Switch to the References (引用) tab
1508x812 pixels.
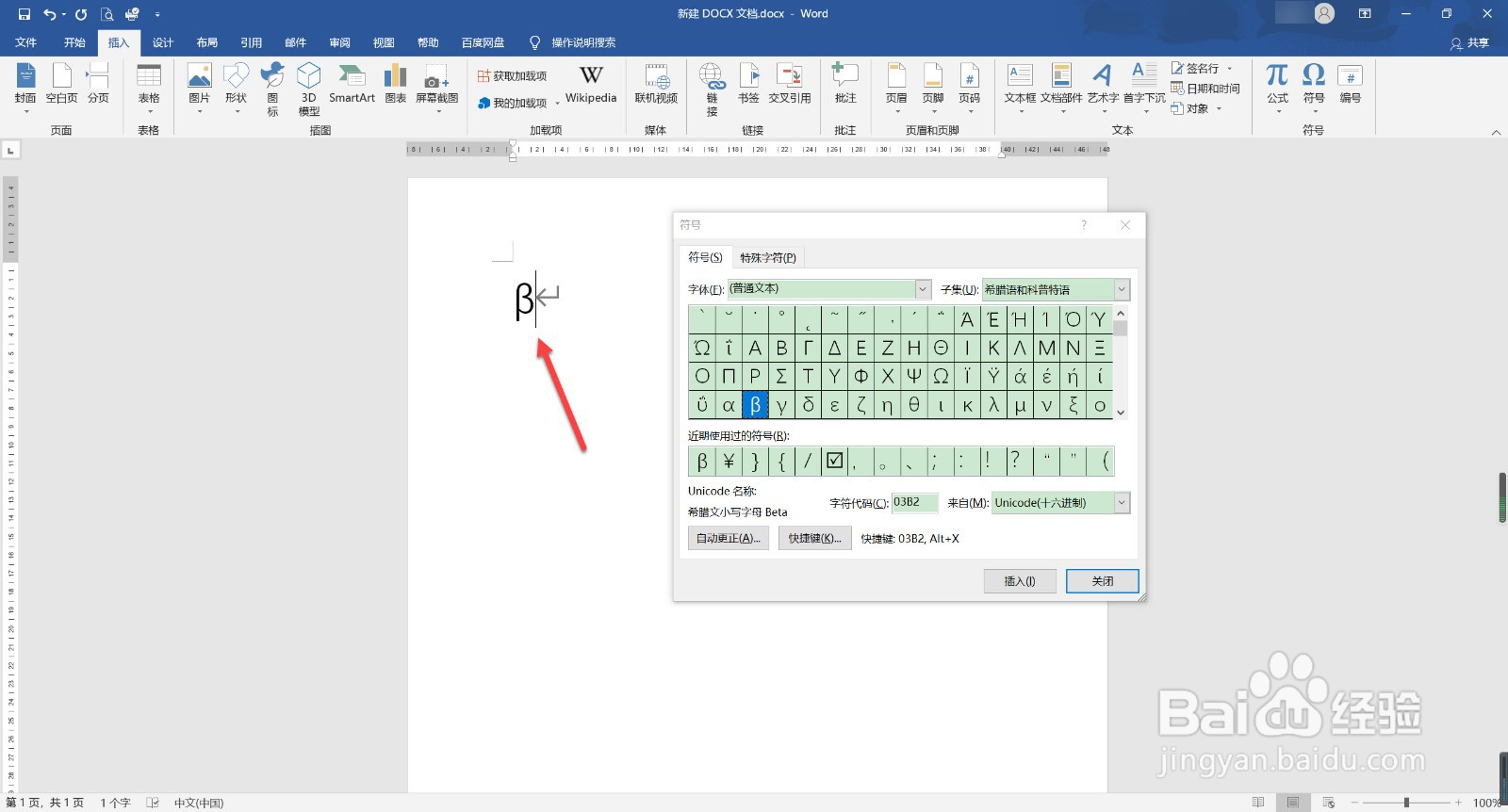[x=252, y=42]
